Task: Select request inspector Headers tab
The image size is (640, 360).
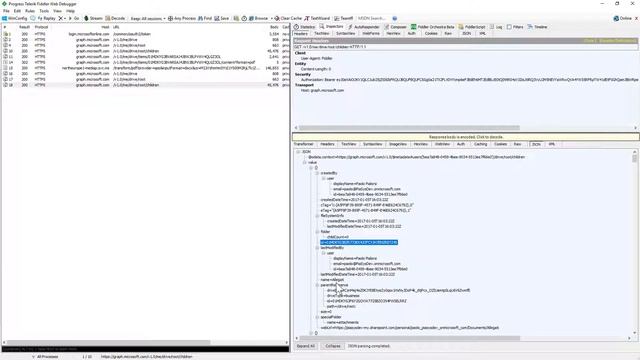Action: click(x=301, y=33)
